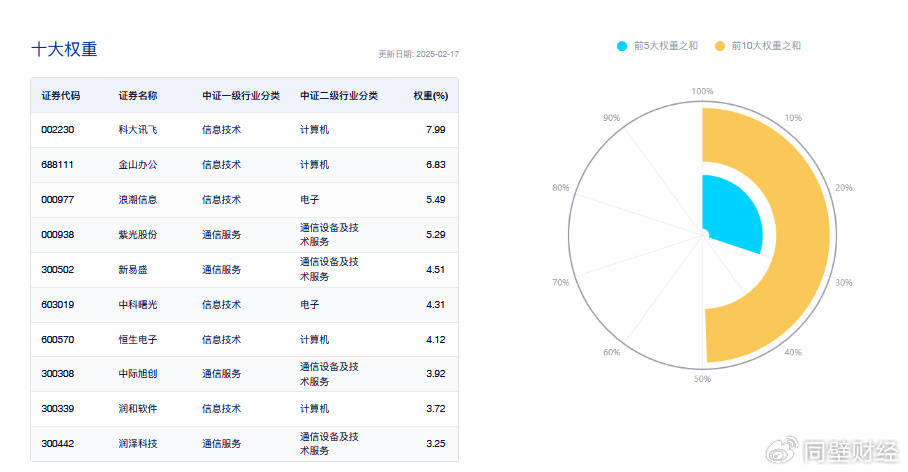
Task: Click weight value 3.92
Action: tap(435, 374)
